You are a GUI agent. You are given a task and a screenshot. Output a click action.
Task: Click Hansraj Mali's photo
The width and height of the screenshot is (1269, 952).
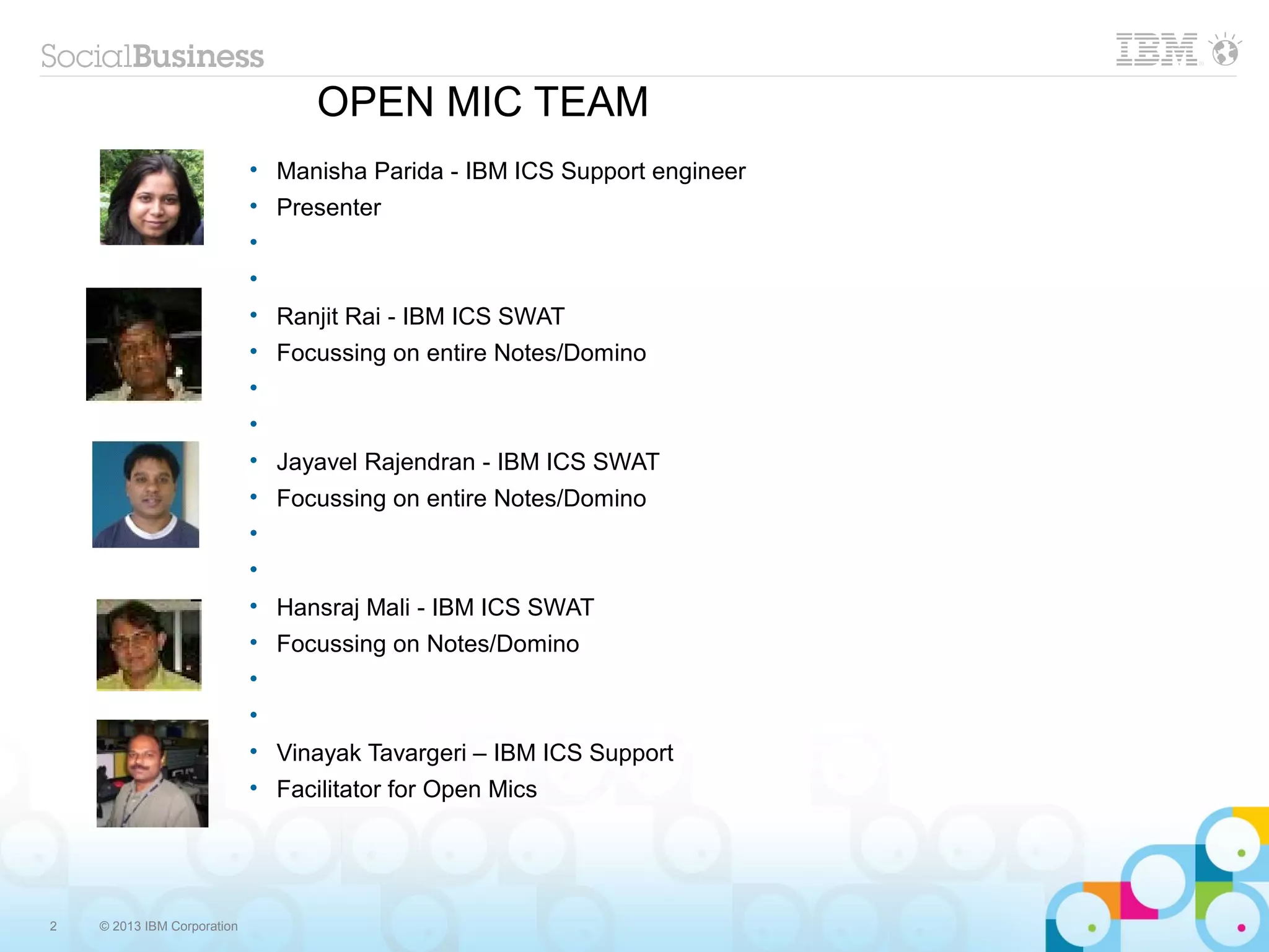coord(149,645)
